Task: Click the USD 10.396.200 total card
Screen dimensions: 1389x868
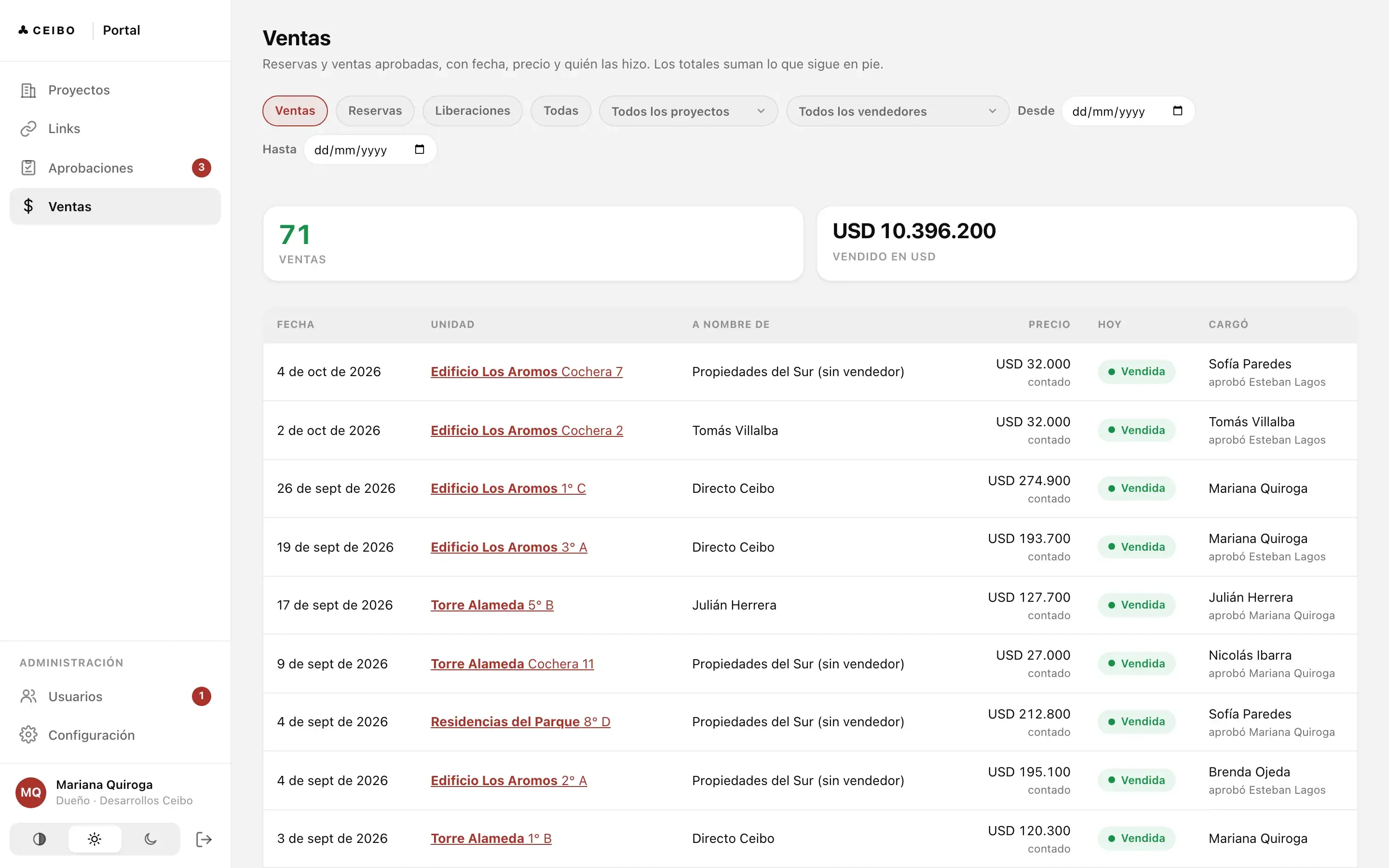Action: (1087, 244)
